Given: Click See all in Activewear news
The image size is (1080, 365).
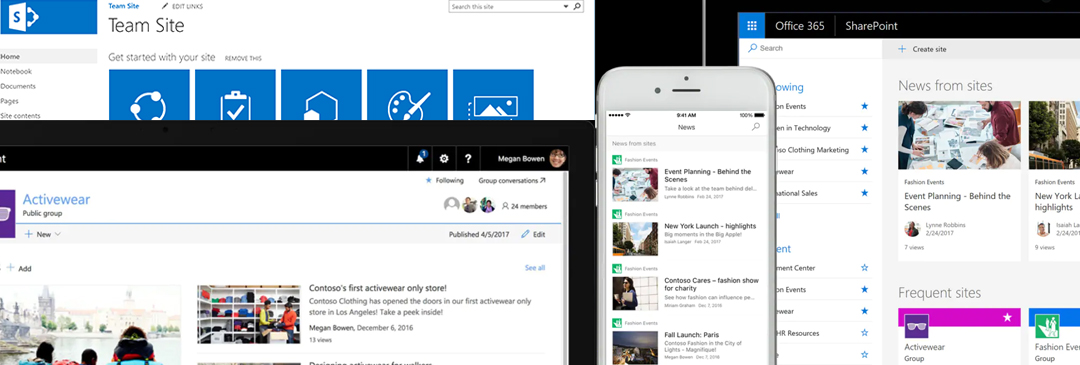Looking at the screenshot, I should coord(534,268).
